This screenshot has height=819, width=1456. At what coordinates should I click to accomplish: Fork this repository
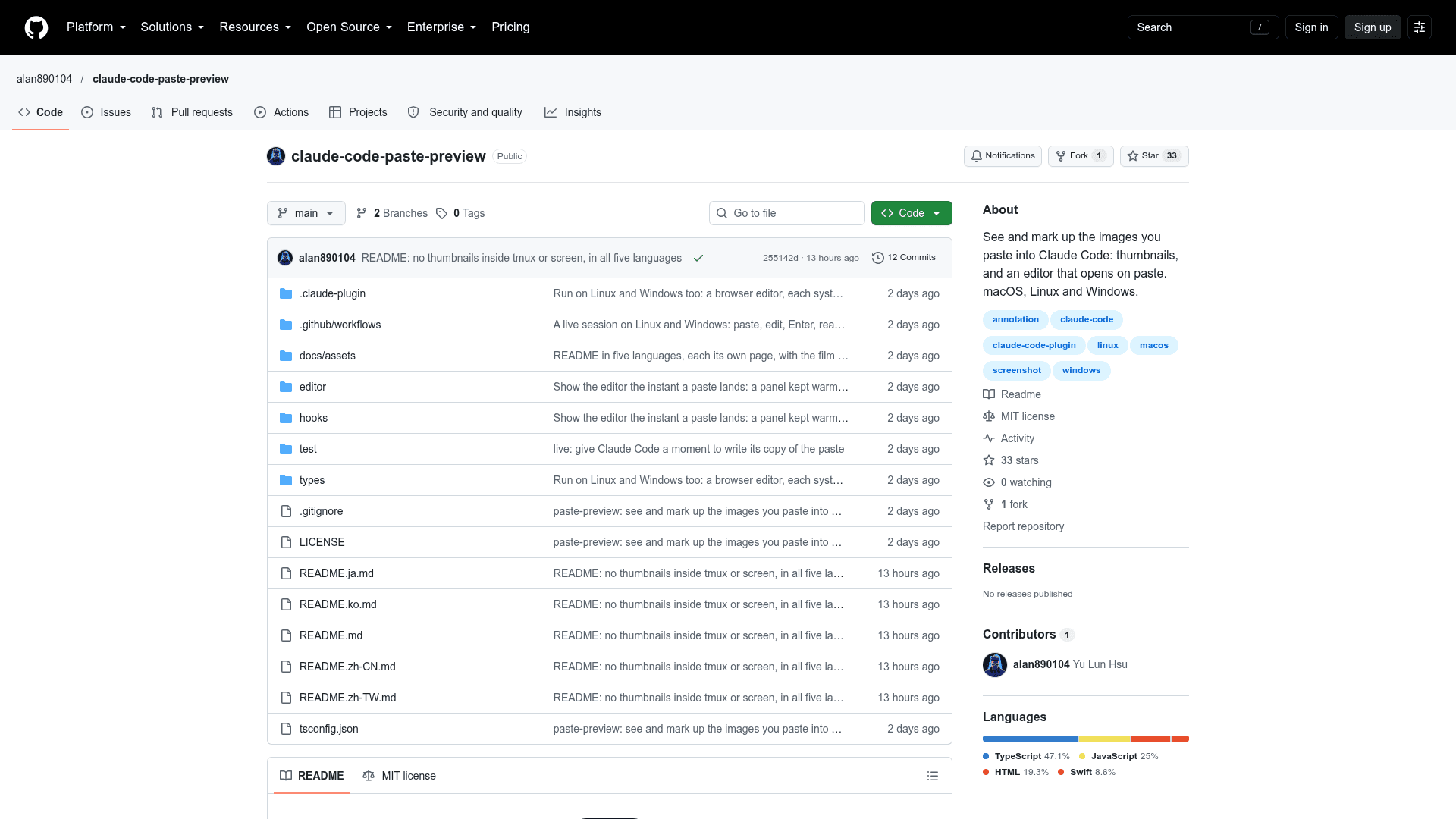[1081, 156]
